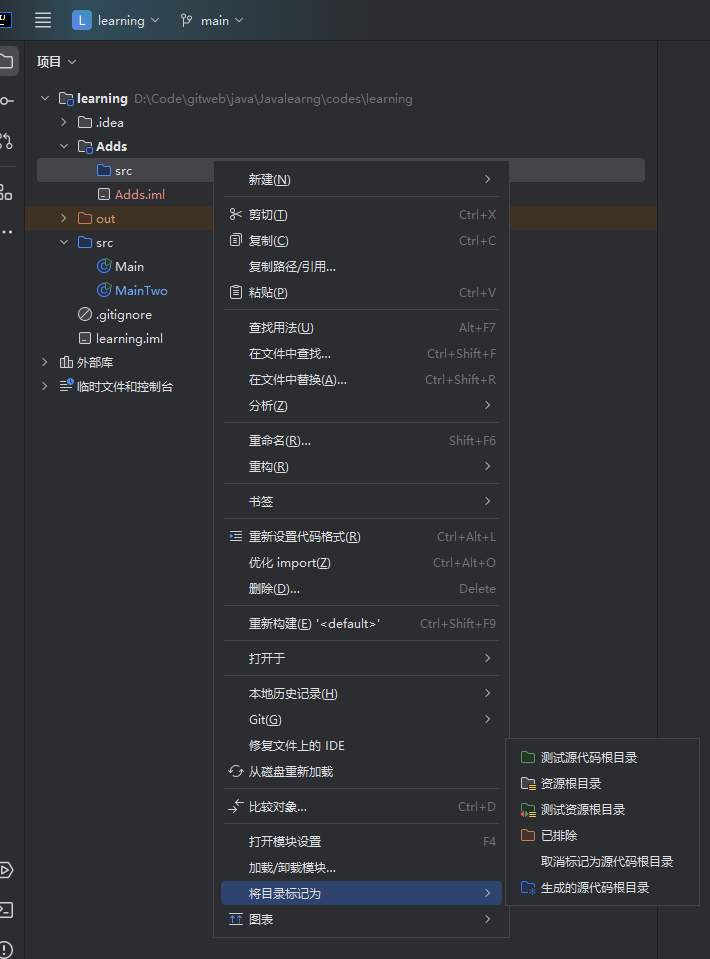Open the Project tool window icon
The width and height of the screenshot is (710, 959).
(6, 61)
